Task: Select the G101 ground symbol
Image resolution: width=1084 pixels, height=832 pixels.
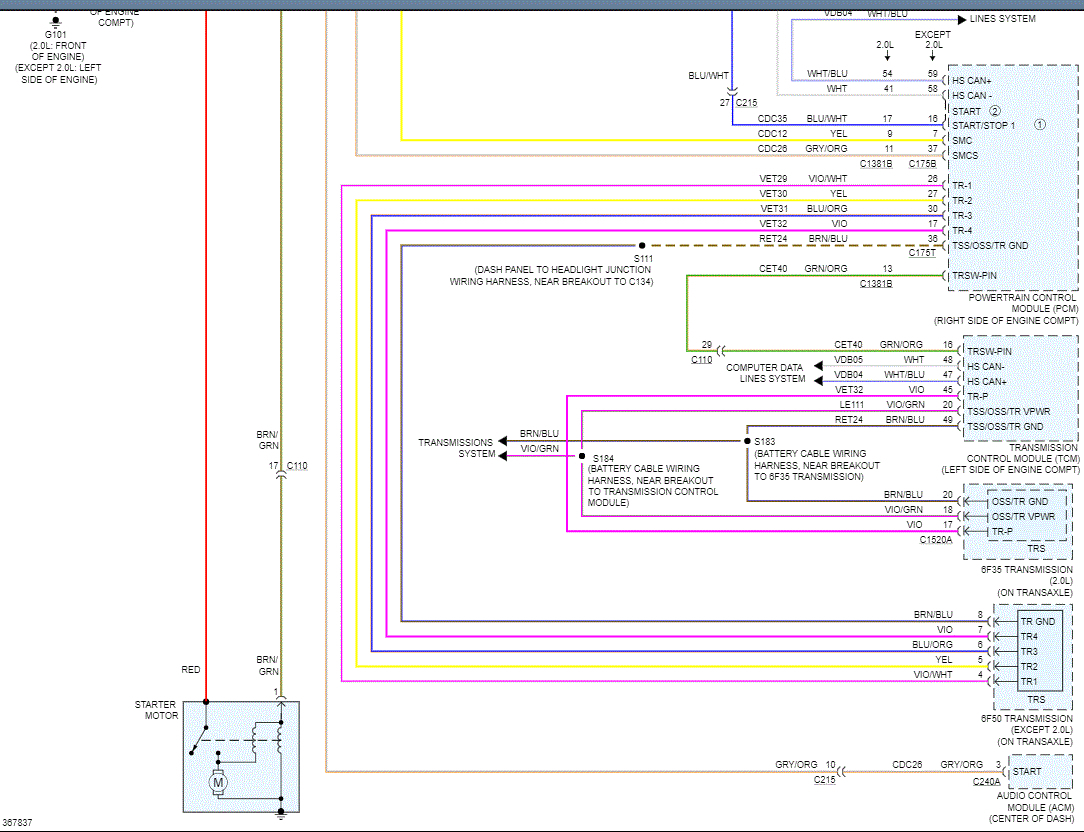Action: pyautogui.click(x=55, y=21)
